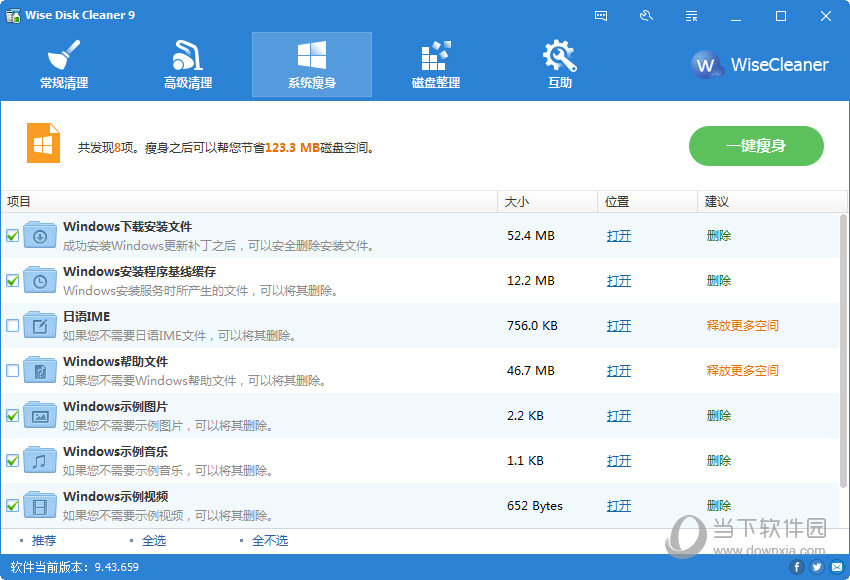Open the 互助 help section

pos(559,65)
